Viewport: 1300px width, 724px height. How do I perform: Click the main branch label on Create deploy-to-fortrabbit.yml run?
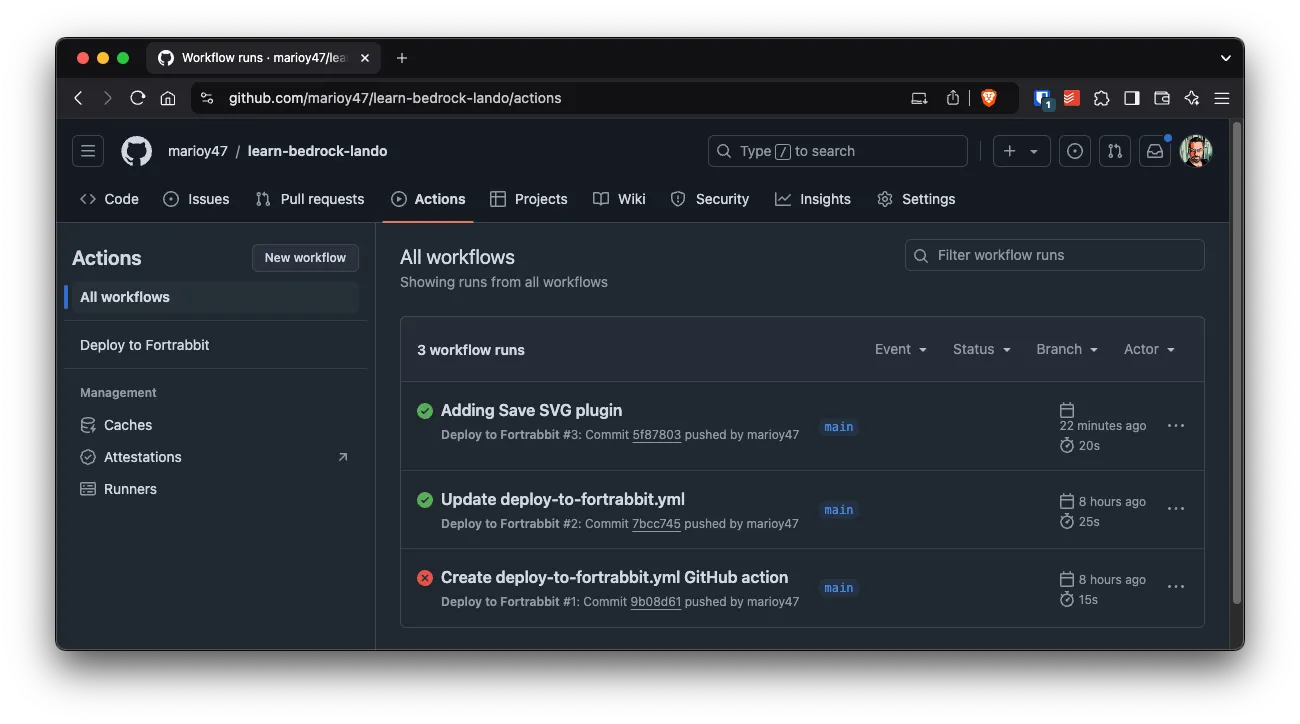pyautogui.click(x=839, y=588)
